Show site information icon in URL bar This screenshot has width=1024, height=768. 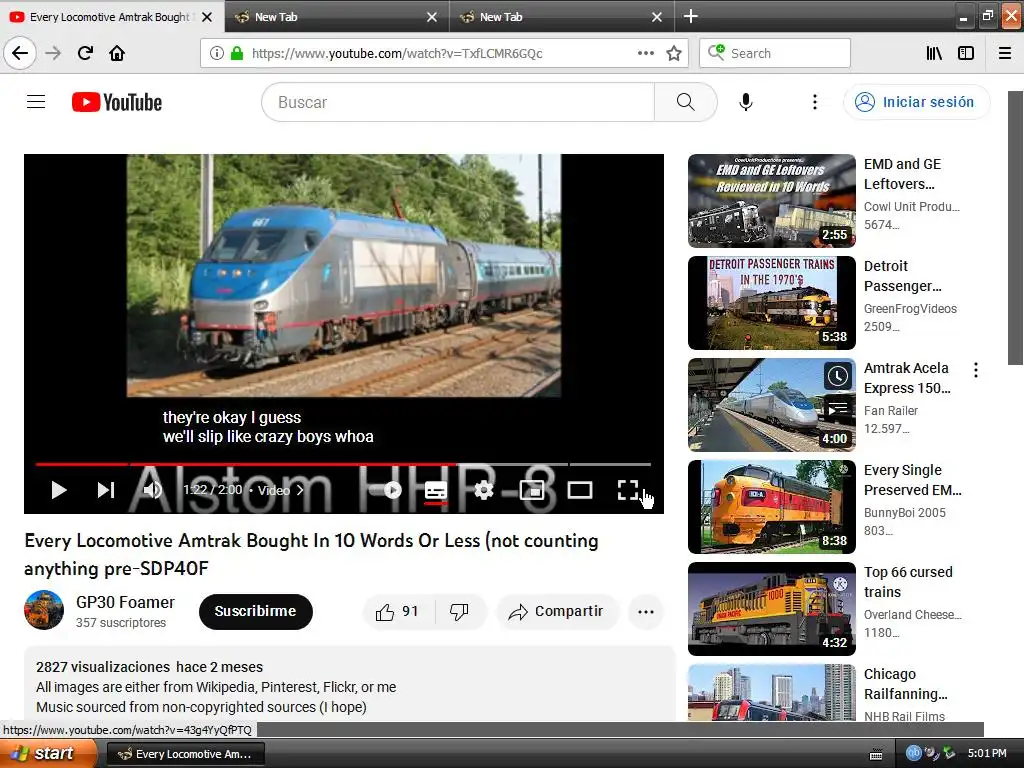(216, 53)
